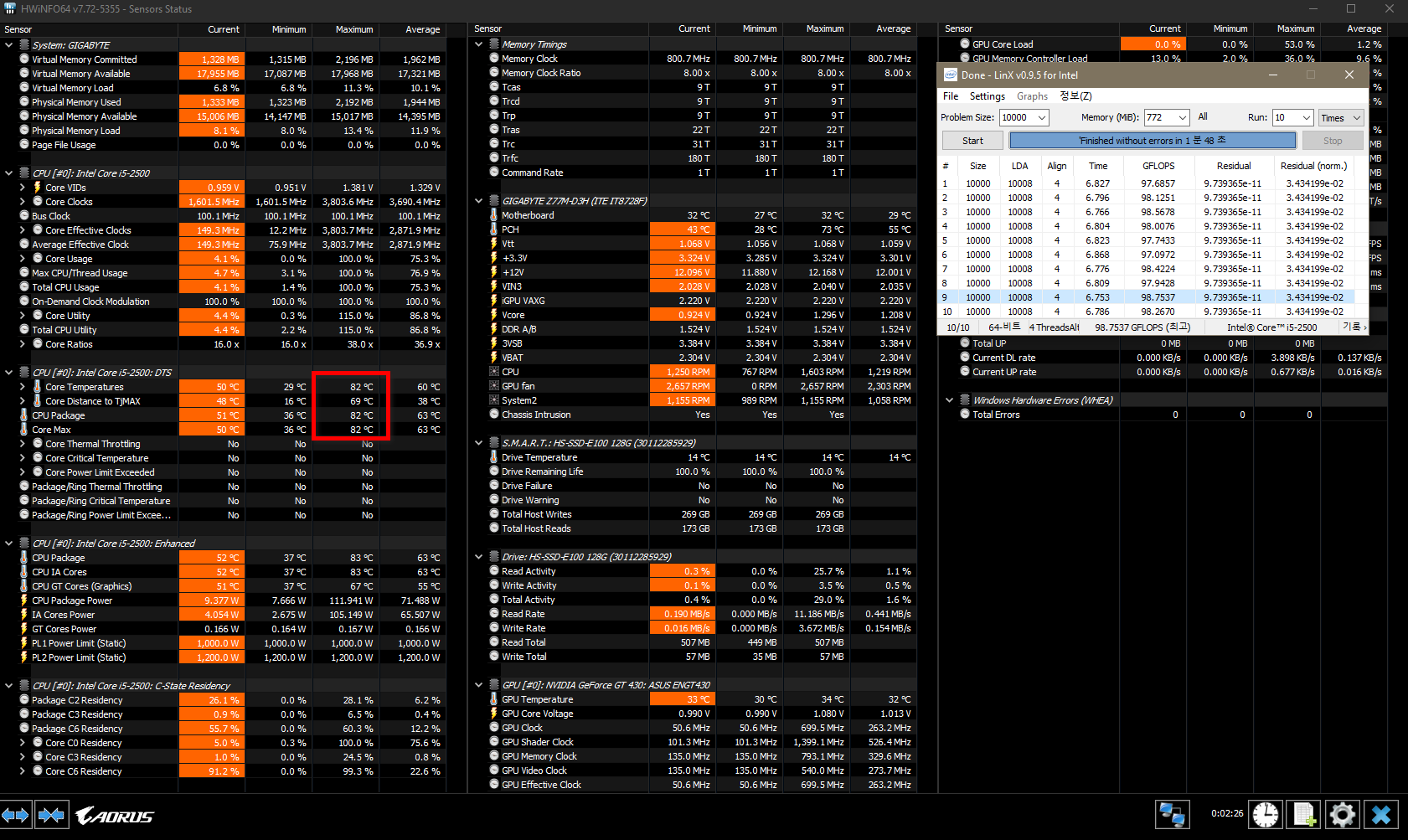Open the File menu in LinX
1408x840 pixels.
[x=951, y=96]
